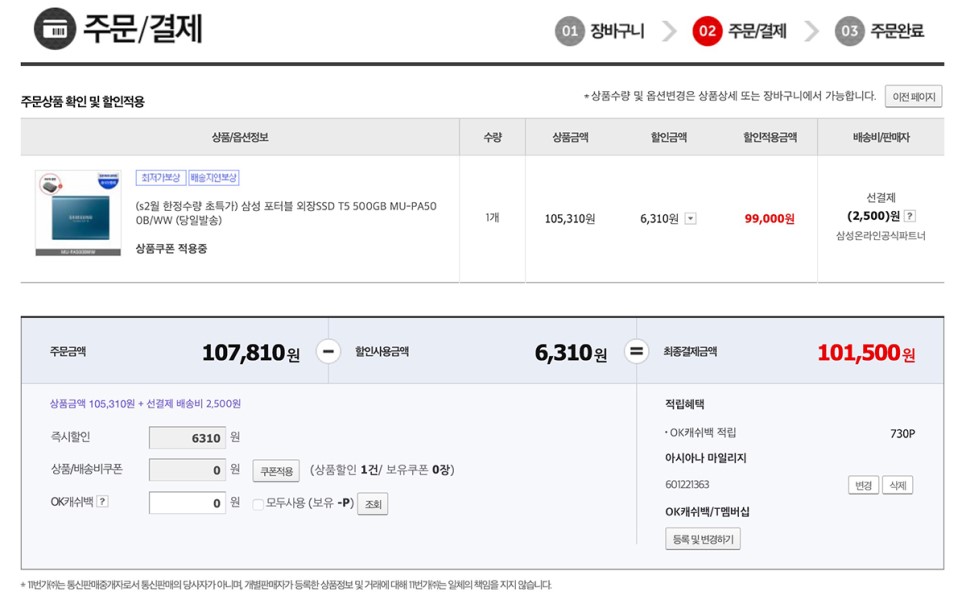
Task: Click the 삼성온라인공식파트너 seller name
Action: click(881, 235)
